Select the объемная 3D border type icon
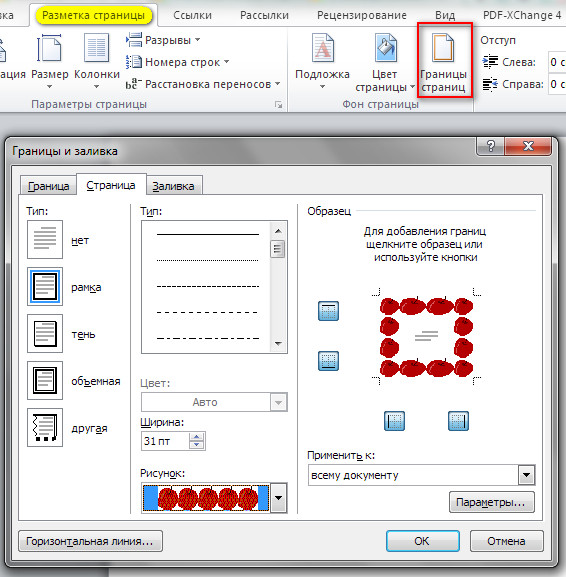Viewport: 566px width, 577px height. pyautogui.click(x=45, y=380)
